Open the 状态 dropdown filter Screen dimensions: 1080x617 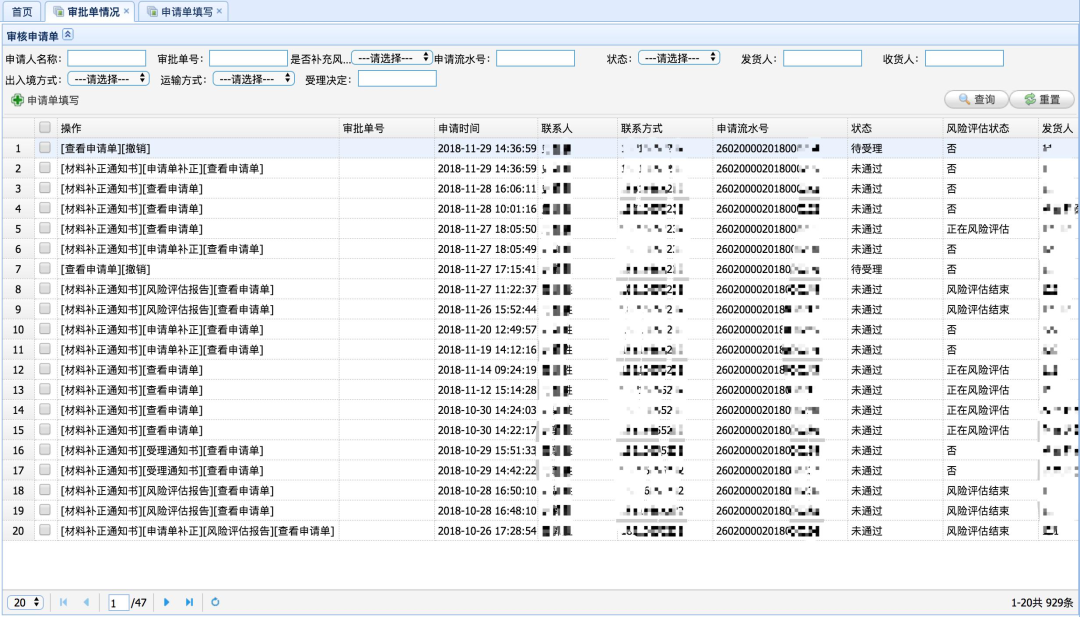(679, 58)
